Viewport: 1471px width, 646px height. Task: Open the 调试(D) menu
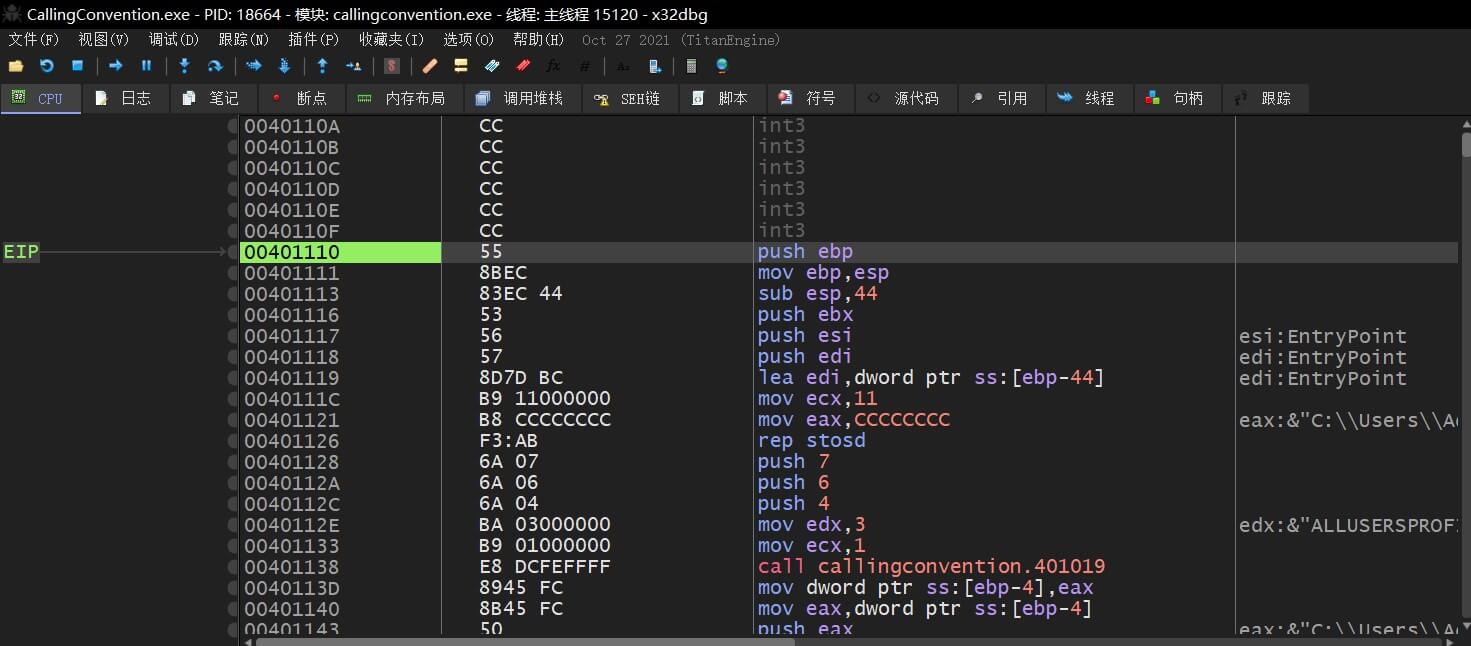pos(174,40)
